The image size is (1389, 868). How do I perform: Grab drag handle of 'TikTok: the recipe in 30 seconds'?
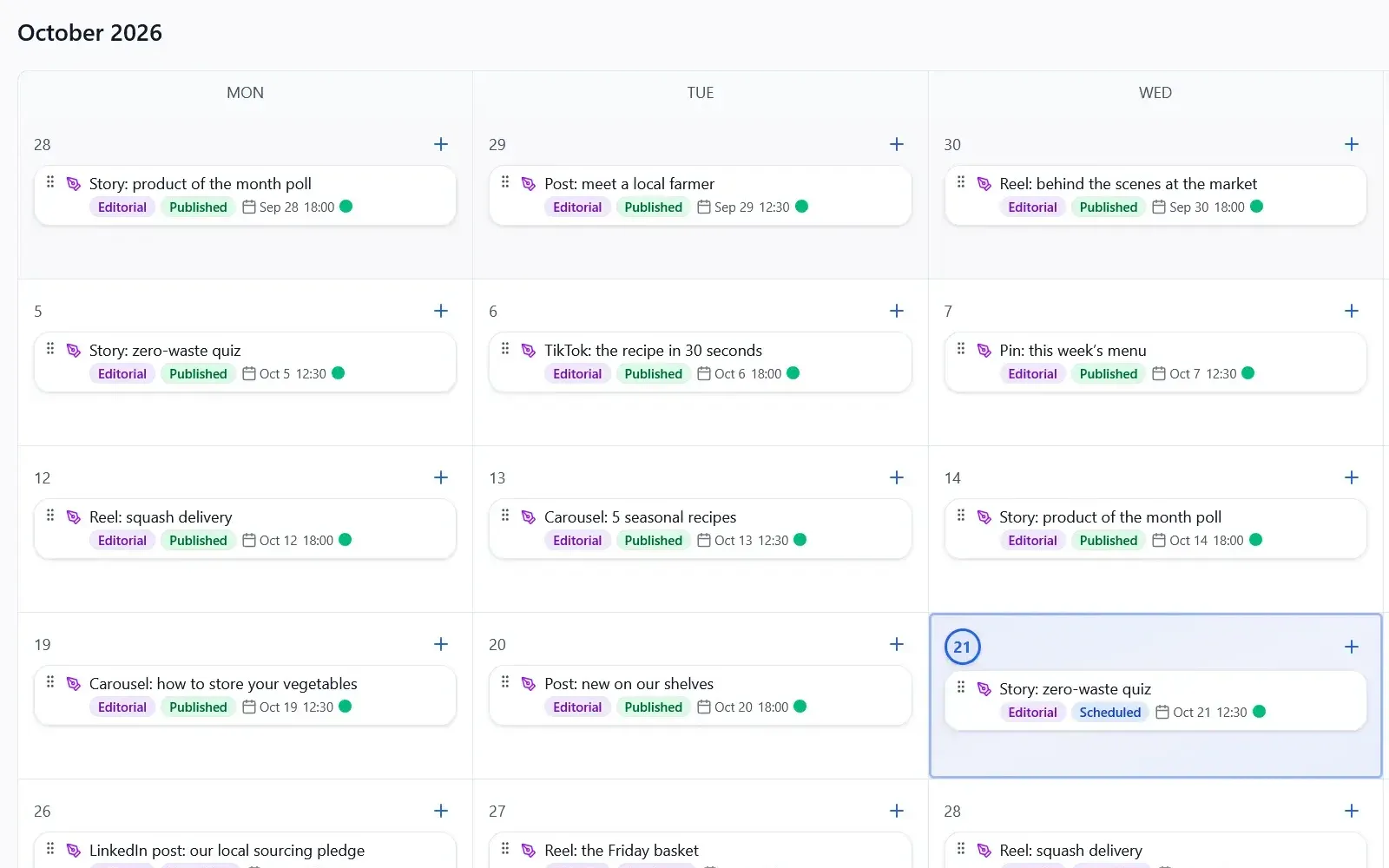505,349
